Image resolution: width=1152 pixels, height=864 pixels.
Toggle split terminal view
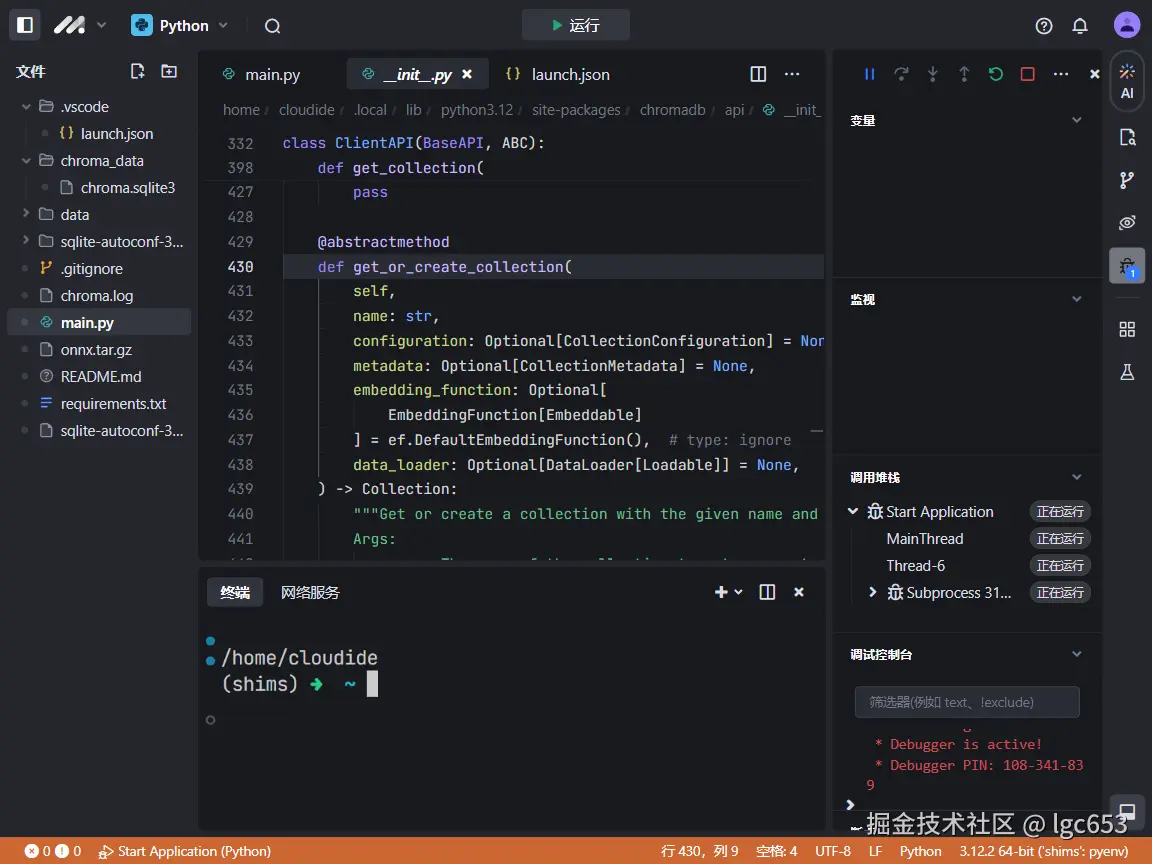click(767, 592)
